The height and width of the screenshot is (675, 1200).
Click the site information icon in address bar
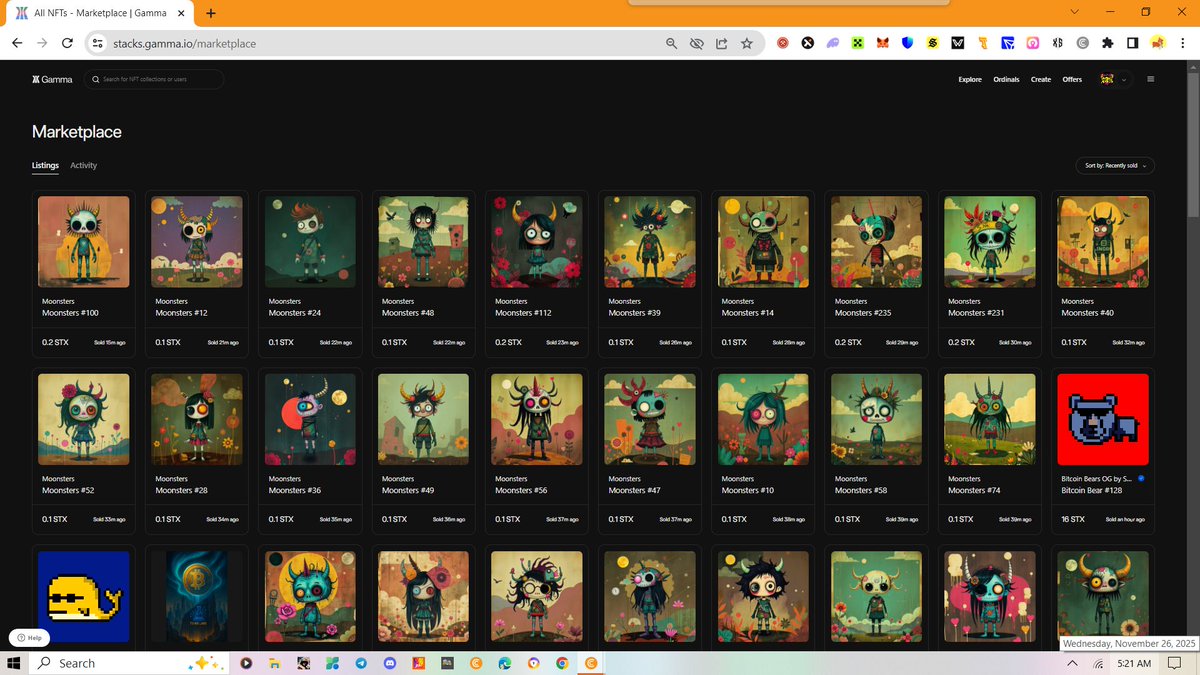click(97, 43)
